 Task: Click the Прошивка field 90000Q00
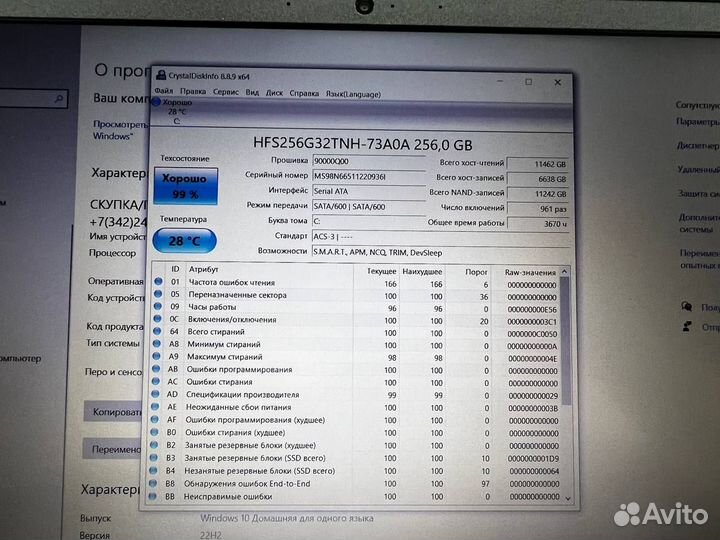pyautogui.click(x=369, y=162)
